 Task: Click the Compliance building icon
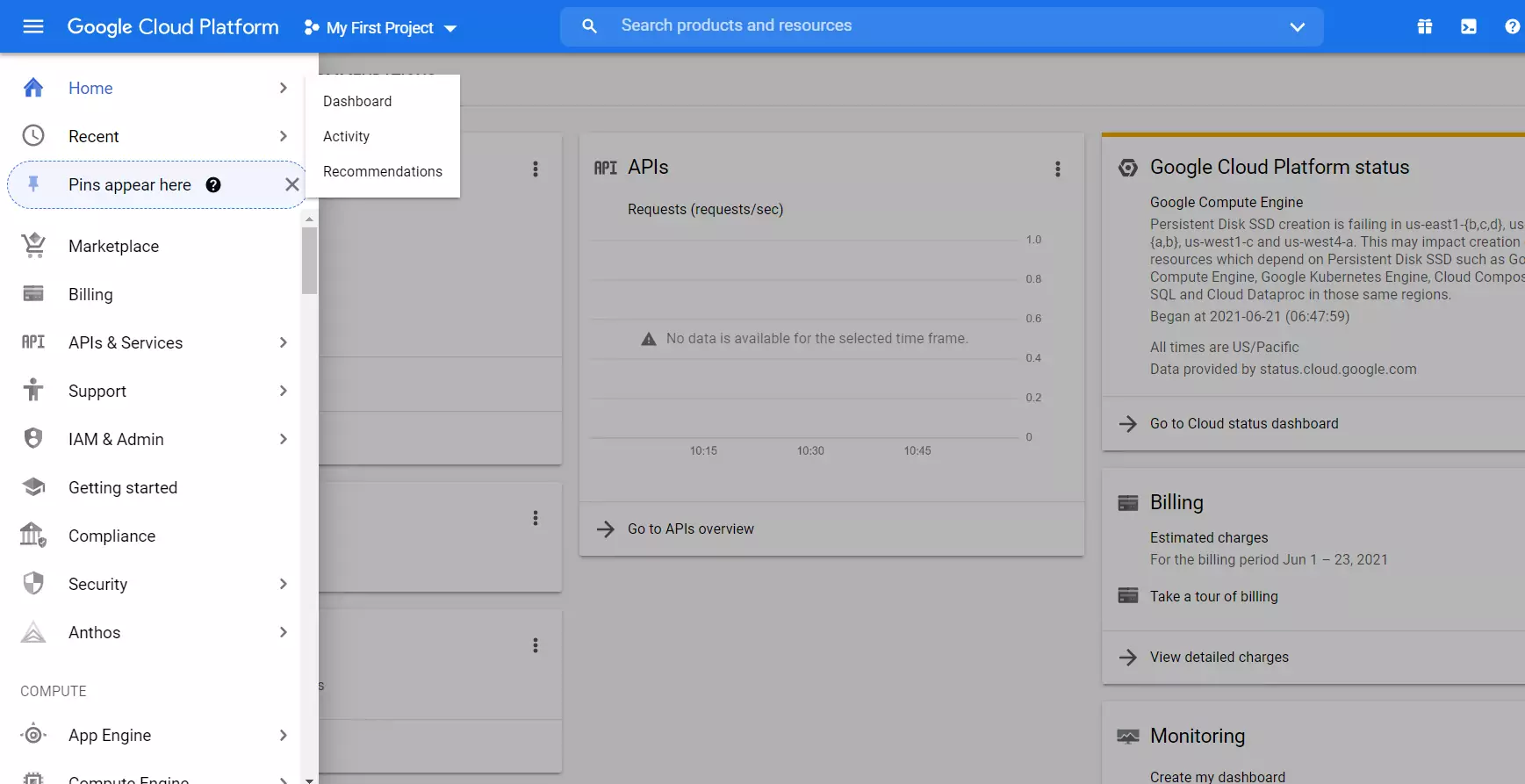[x=33, y=535]
